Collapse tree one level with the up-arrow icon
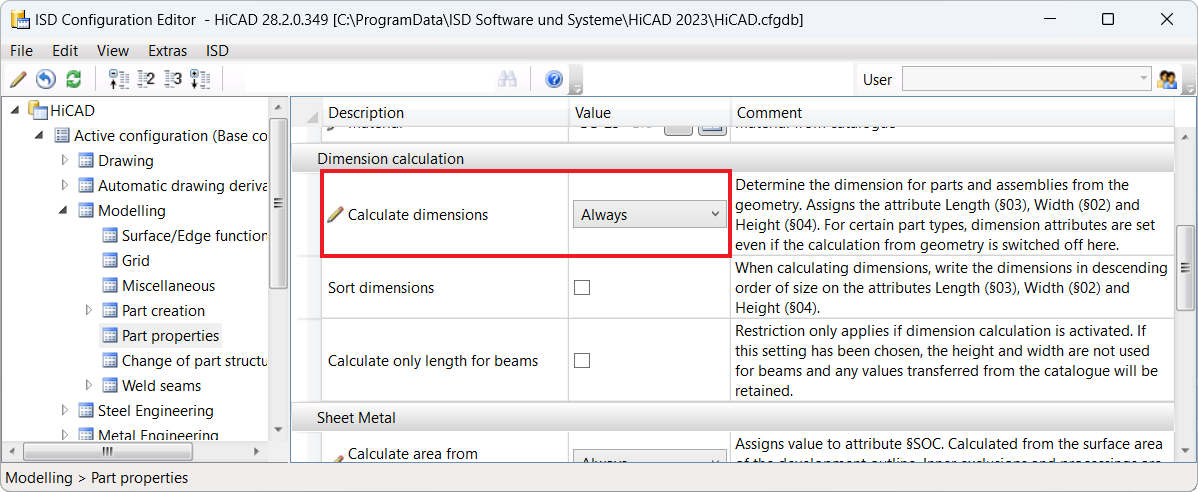The height and width of the screenshot is (492, 1198). point(118,79)
